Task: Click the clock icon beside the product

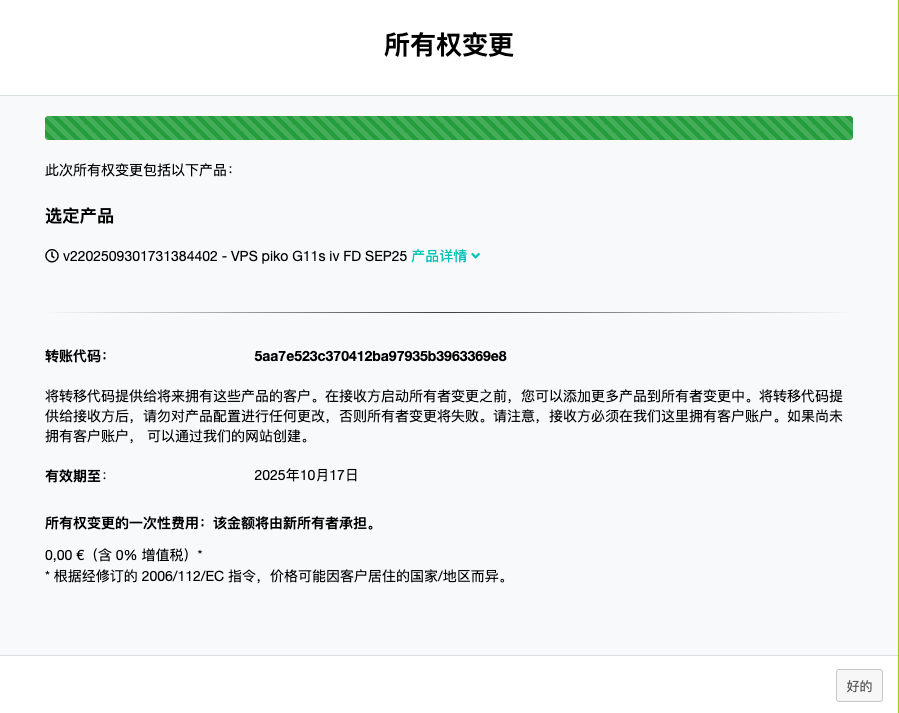Action: tap(52, 256)
